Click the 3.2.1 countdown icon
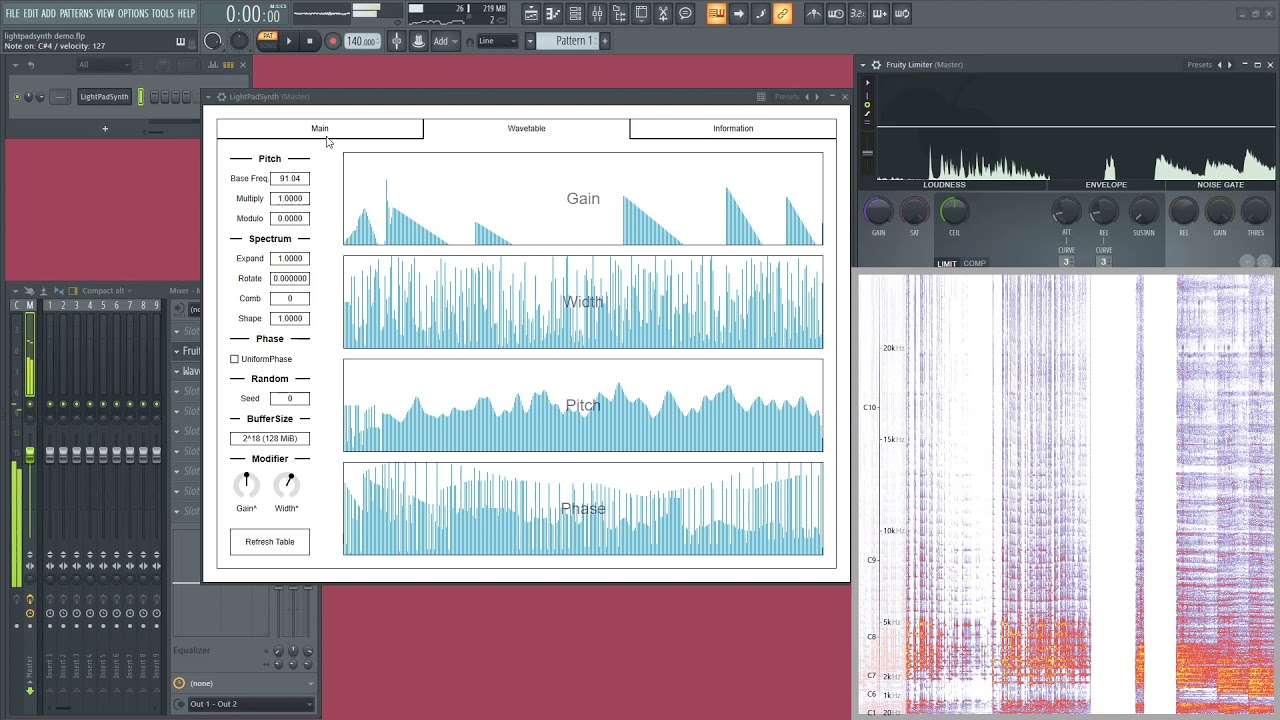The width and height of the screenshot is (1280, 720). click(x=857, y=14)
